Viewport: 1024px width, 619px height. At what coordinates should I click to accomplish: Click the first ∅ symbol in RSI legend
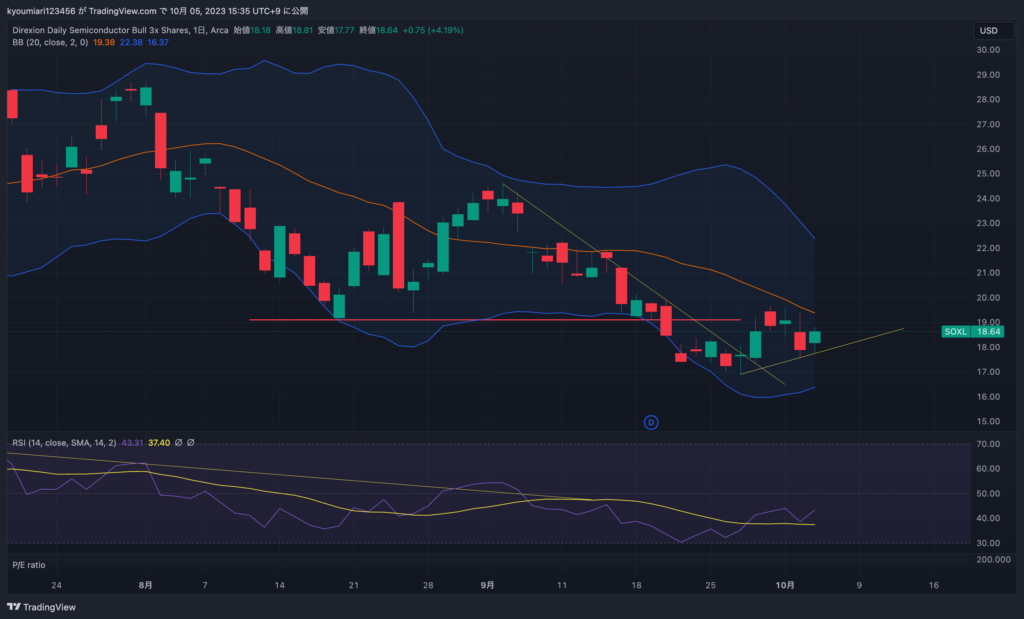[178, 443]
